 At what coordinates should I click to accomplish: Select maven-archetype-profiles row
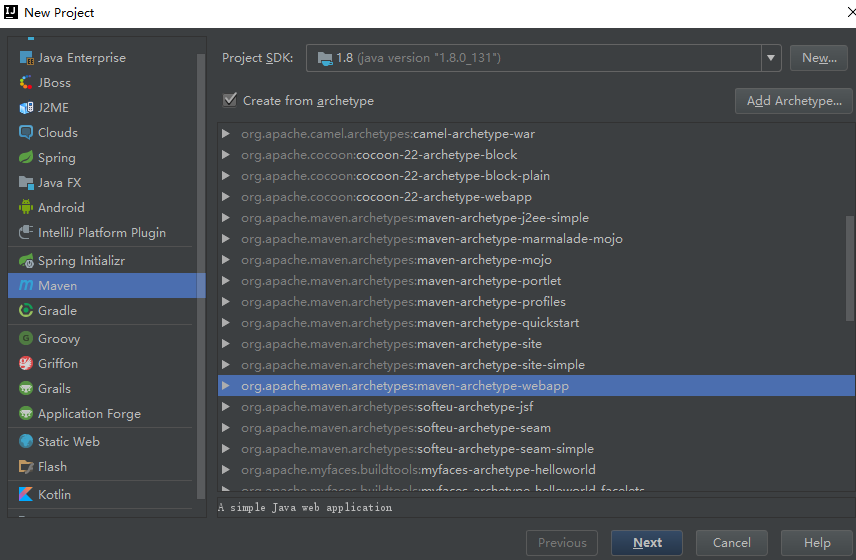[536, 302]
